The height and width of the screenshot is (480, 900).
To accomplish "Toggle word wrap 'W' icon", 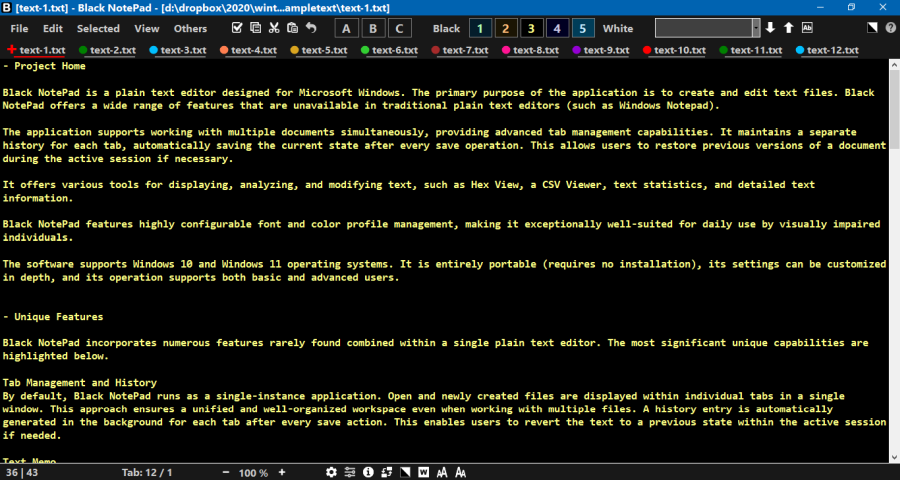I will (x=424, y=472).
